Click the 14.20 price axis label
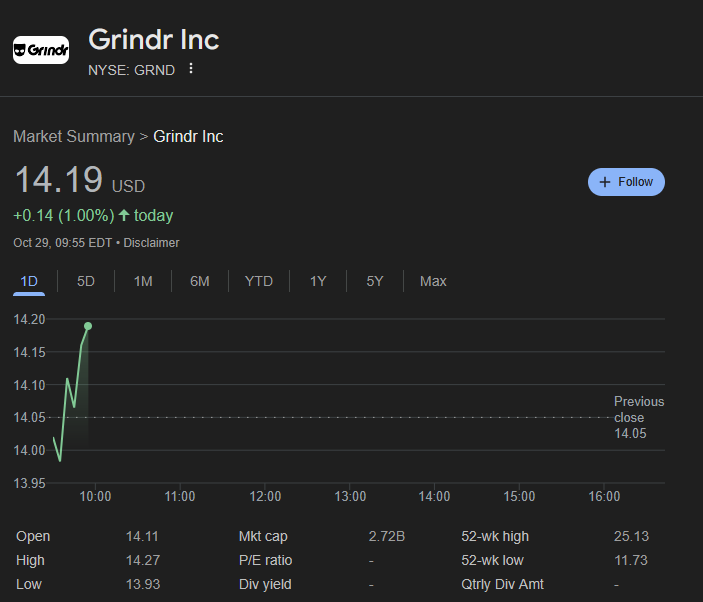 point(29,320)
